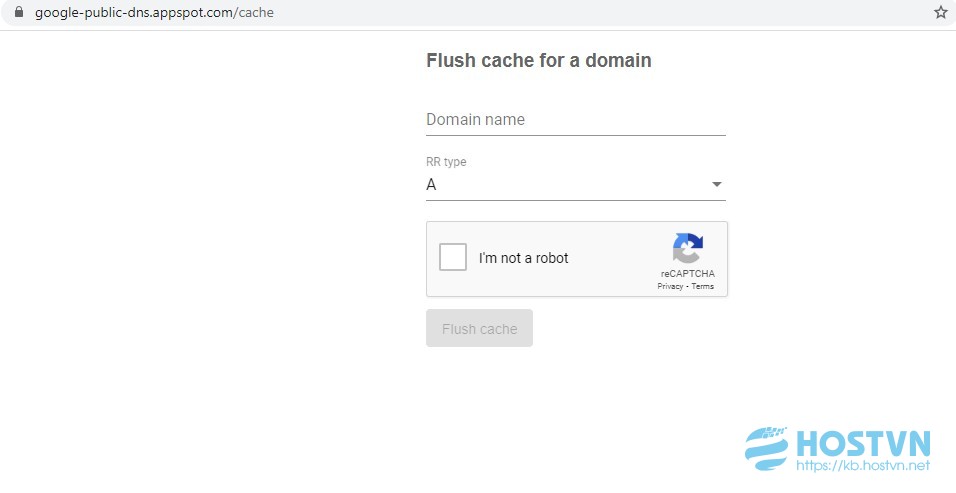
Task: Open the reCAPTCHA Privacy link
Action: (x=670, y=286)
